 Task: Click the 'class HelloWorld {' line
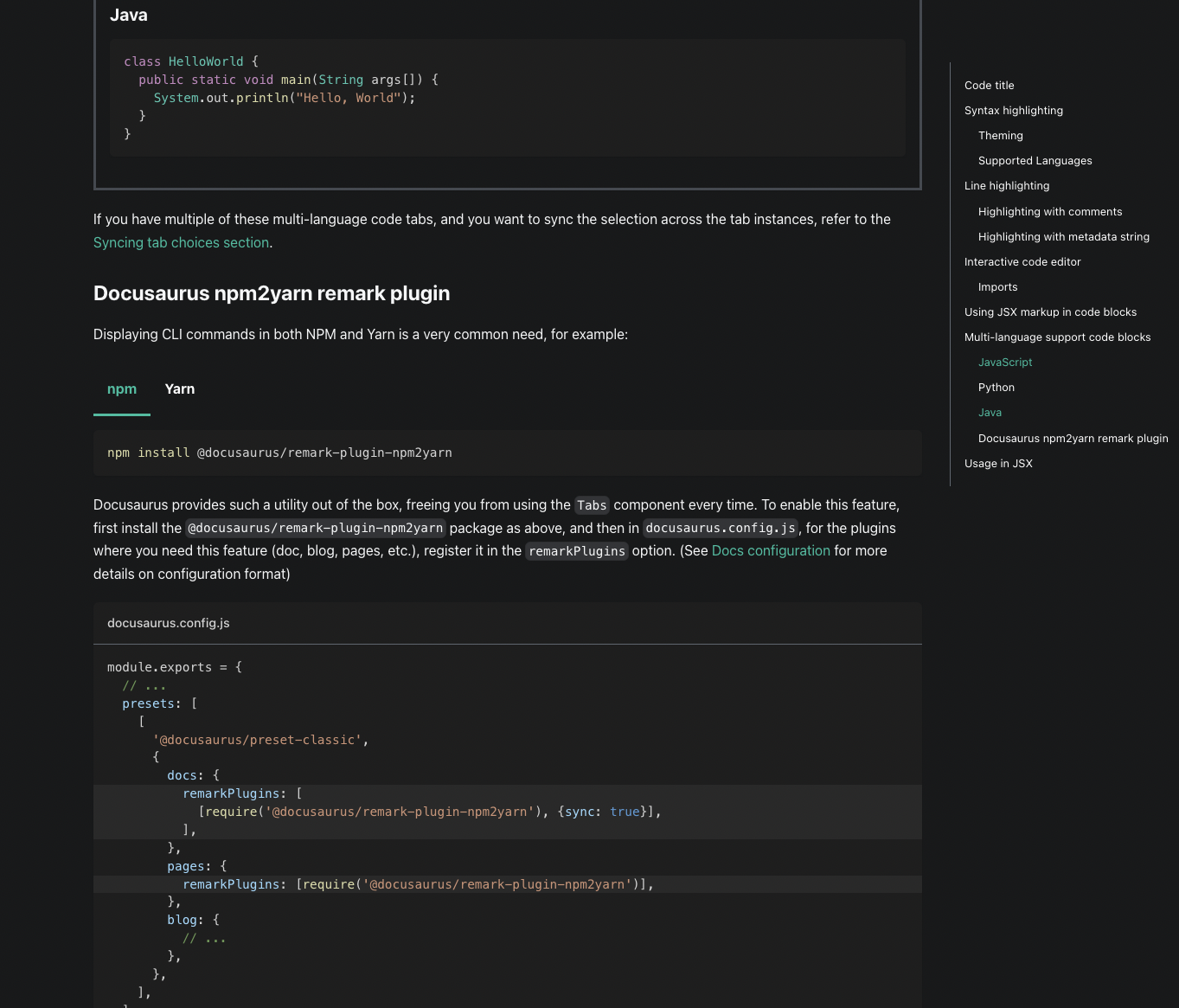[x=191, y=61]
